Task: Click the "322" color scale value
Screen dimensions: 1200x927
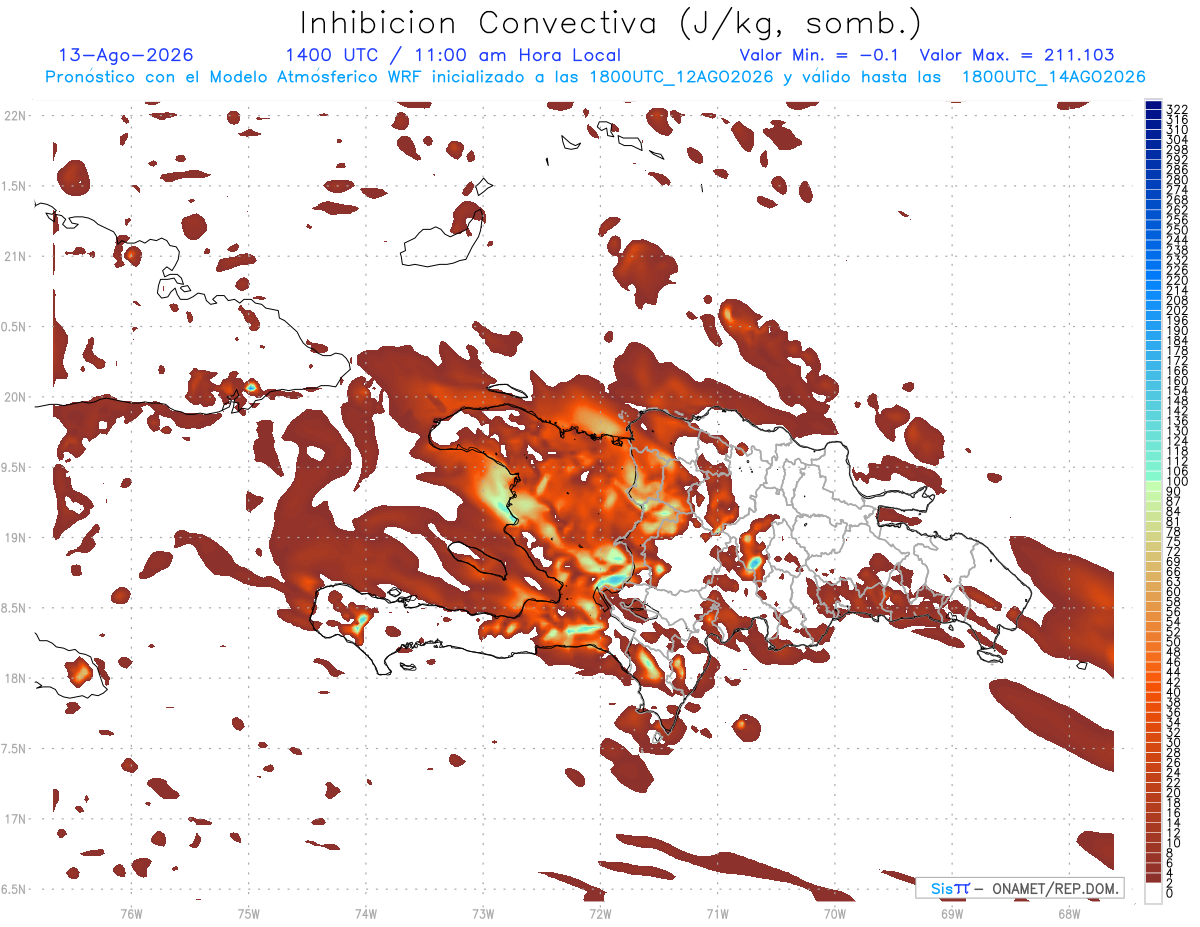Action: click(1176, 109)
